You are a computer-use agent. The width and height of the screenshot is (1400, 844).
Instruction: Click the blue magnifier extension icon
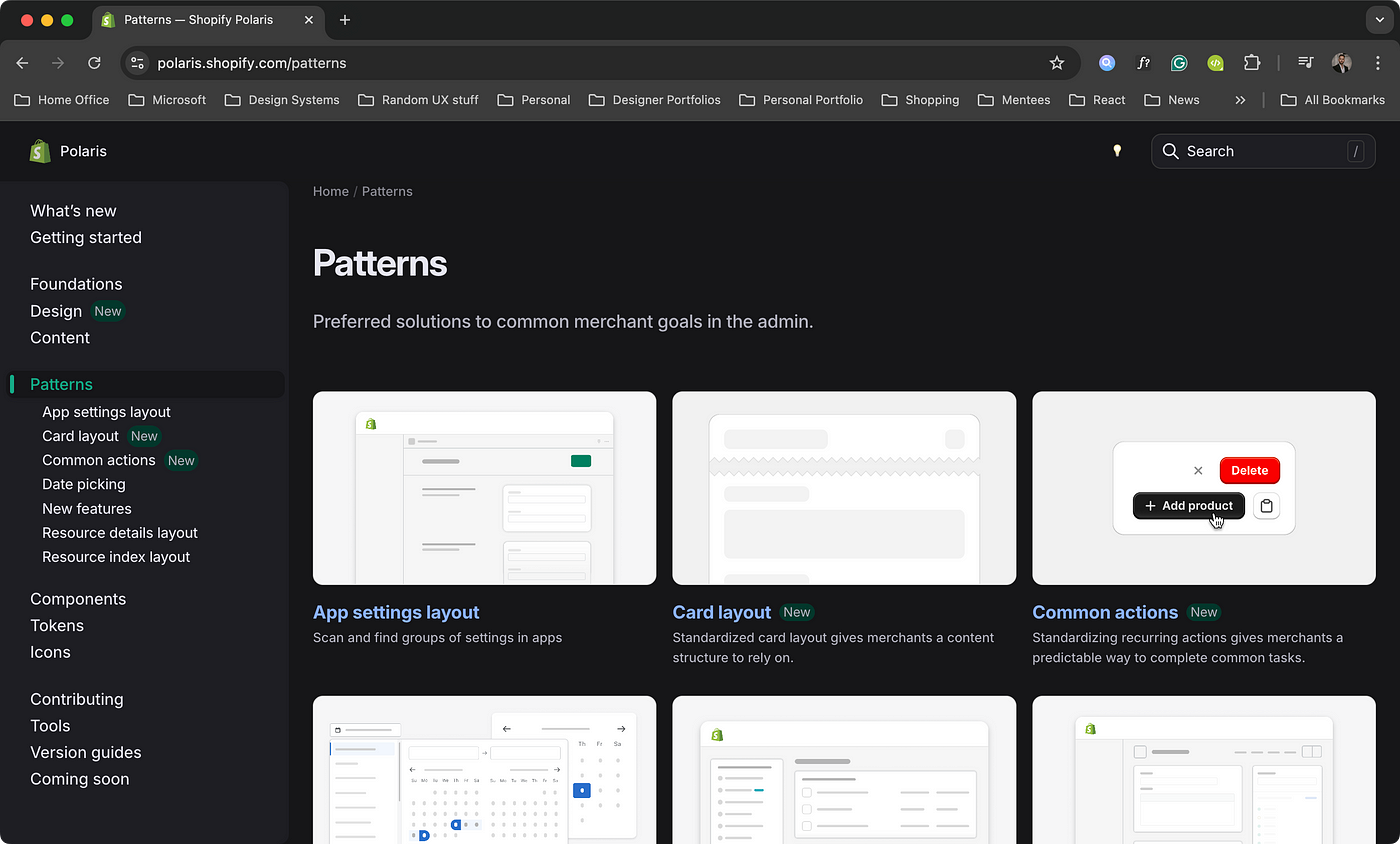click(x=1107, y=62)
